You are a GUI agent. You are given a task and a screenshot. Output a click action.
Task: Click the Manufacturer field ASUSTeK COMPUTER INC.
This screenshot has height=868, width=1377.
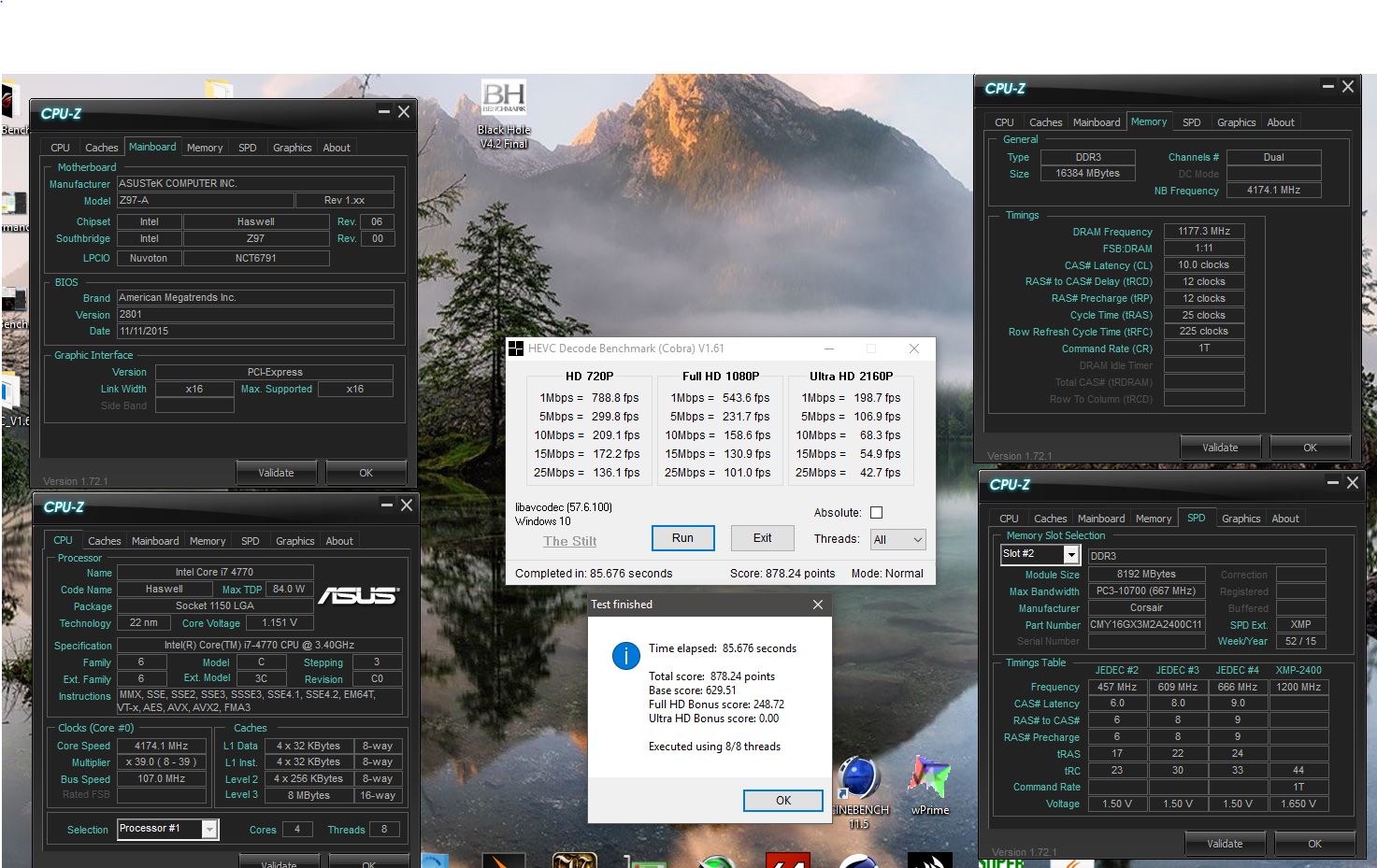tap(255, 183)
